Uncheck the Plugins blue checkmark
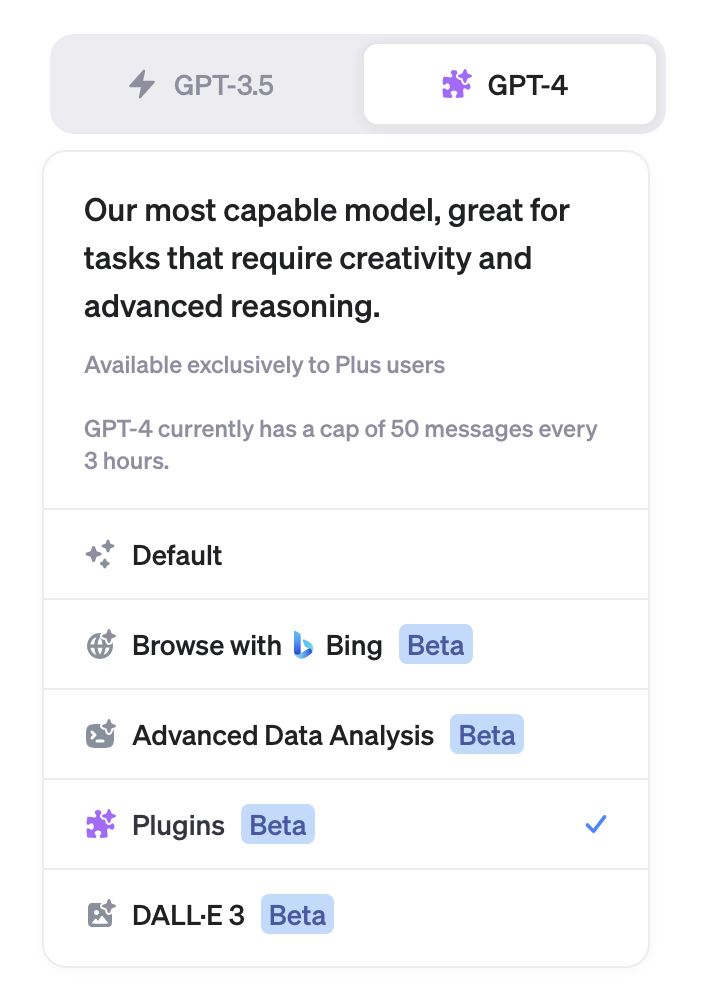Image resolution: width=712 pixels, height=1004 pixels. click(x=596, y=825)
